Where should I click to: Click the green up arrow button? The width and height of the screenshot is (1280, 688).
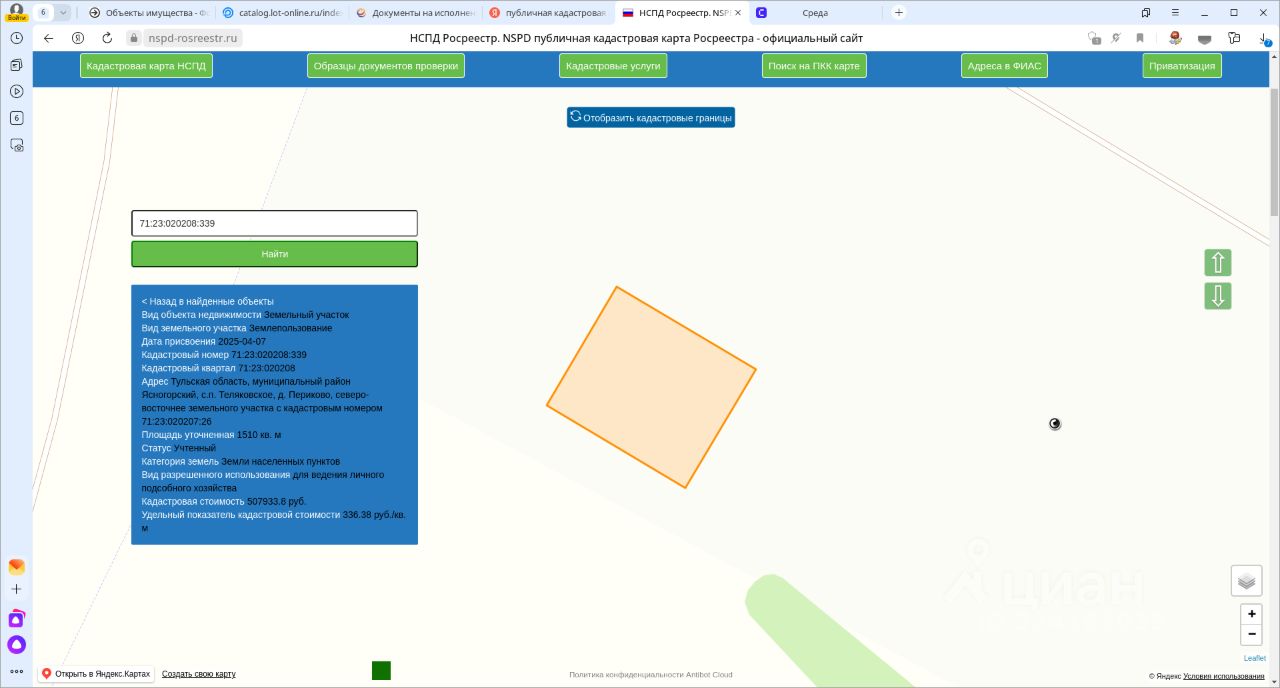tap(1218, 263)
